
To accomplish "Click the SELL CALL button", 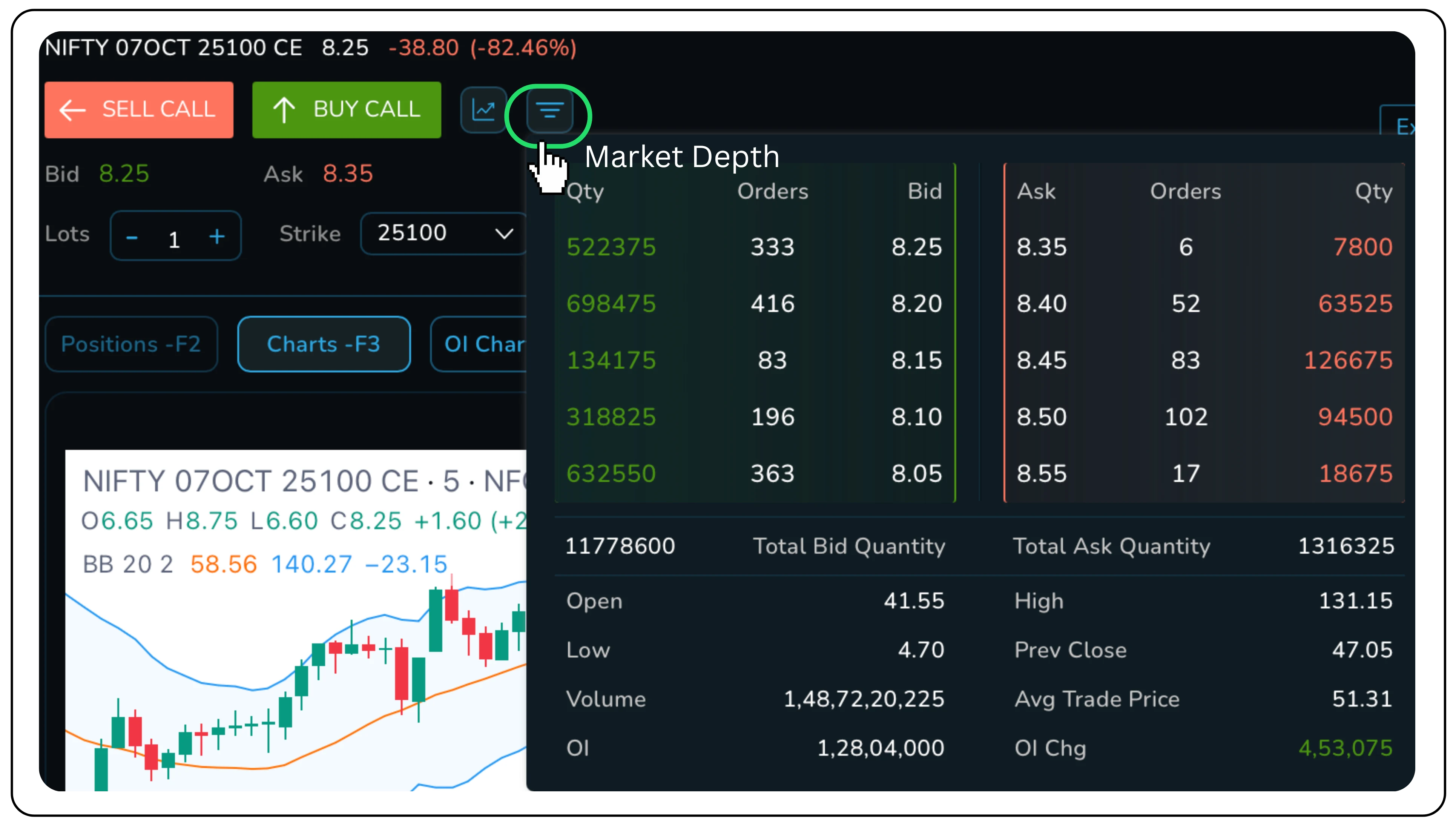I will (x=139, y=110).
